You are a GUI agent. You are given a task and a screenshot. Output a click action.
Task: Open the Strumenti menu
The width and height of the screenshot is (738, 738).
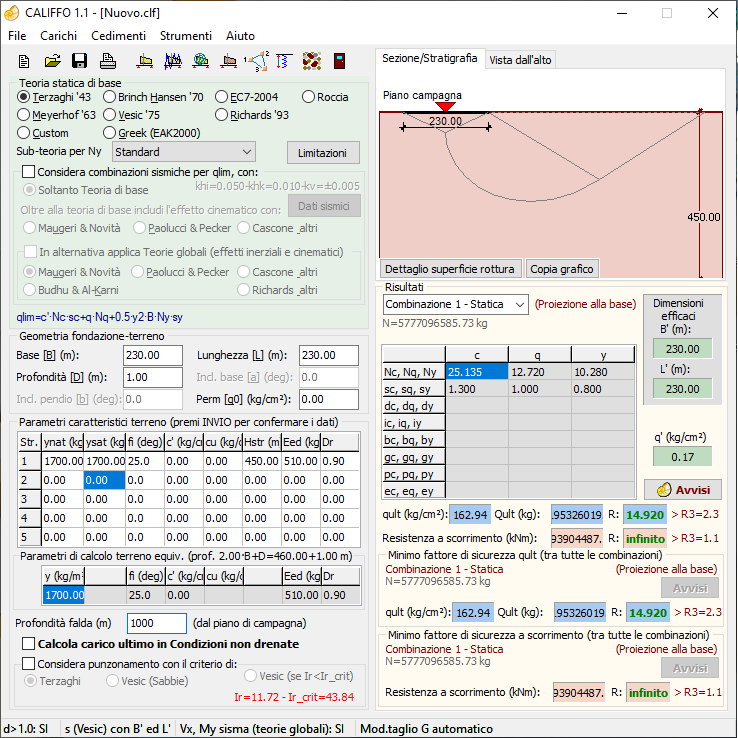185,36
